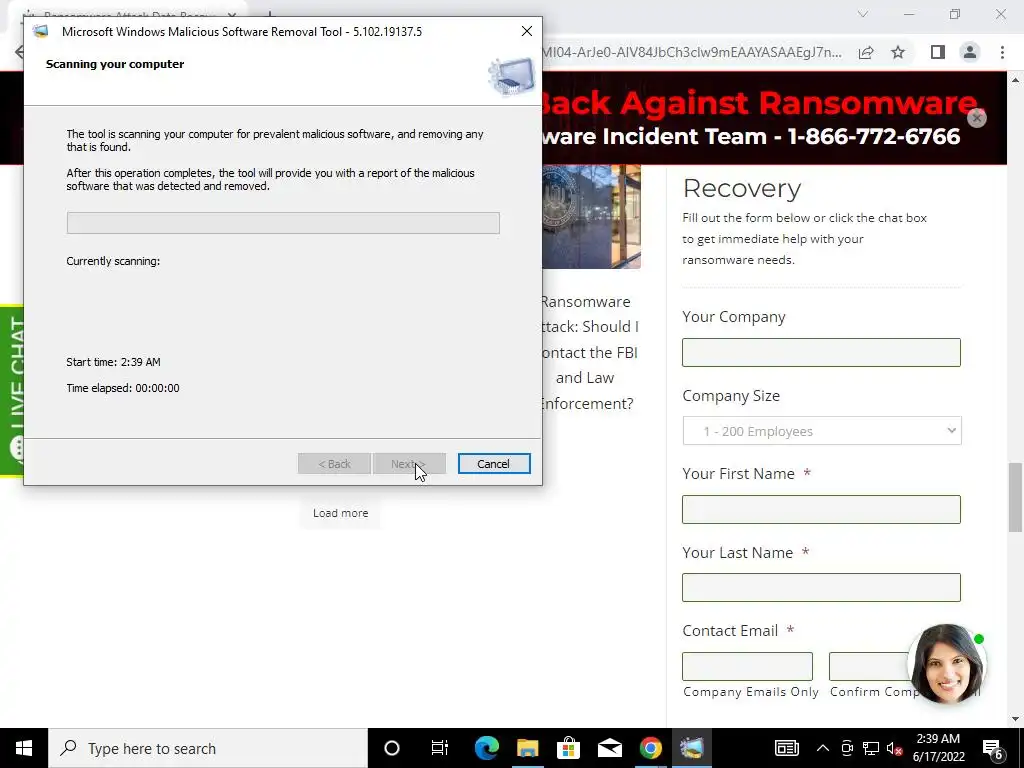Image resolution: width=1024 pixels, height=768 pixels.
Task: Show hidden system tray icons
Action: tap(823, 748)
